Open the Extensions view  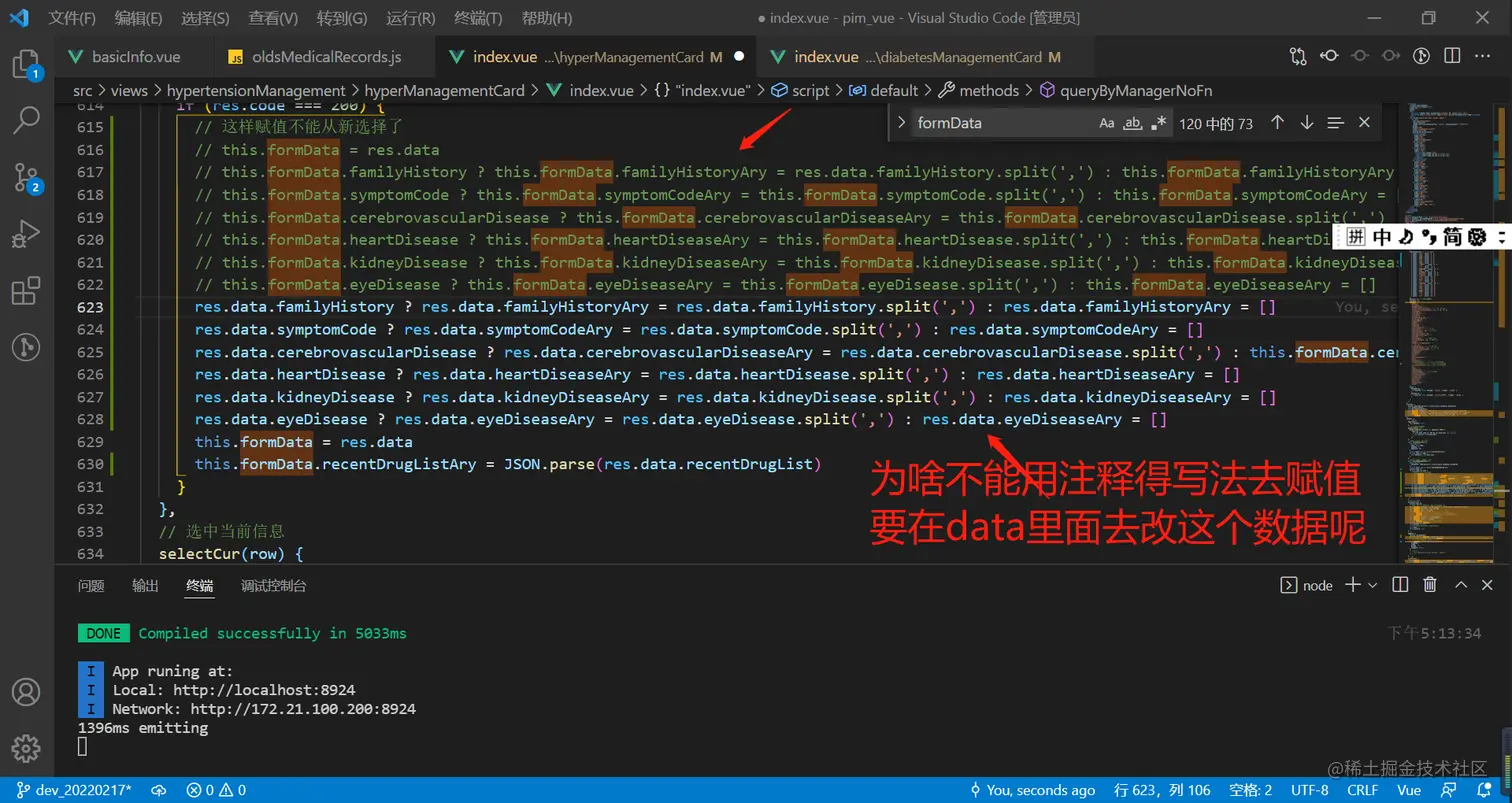(x=25, y=292)
